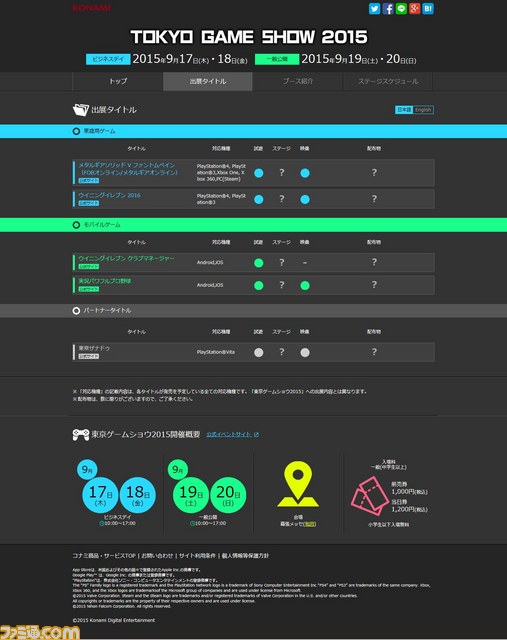Screen dimensions: 507x640
Task: Open the トップ tab
Action: pyautogui.click(x=118, y=81)
